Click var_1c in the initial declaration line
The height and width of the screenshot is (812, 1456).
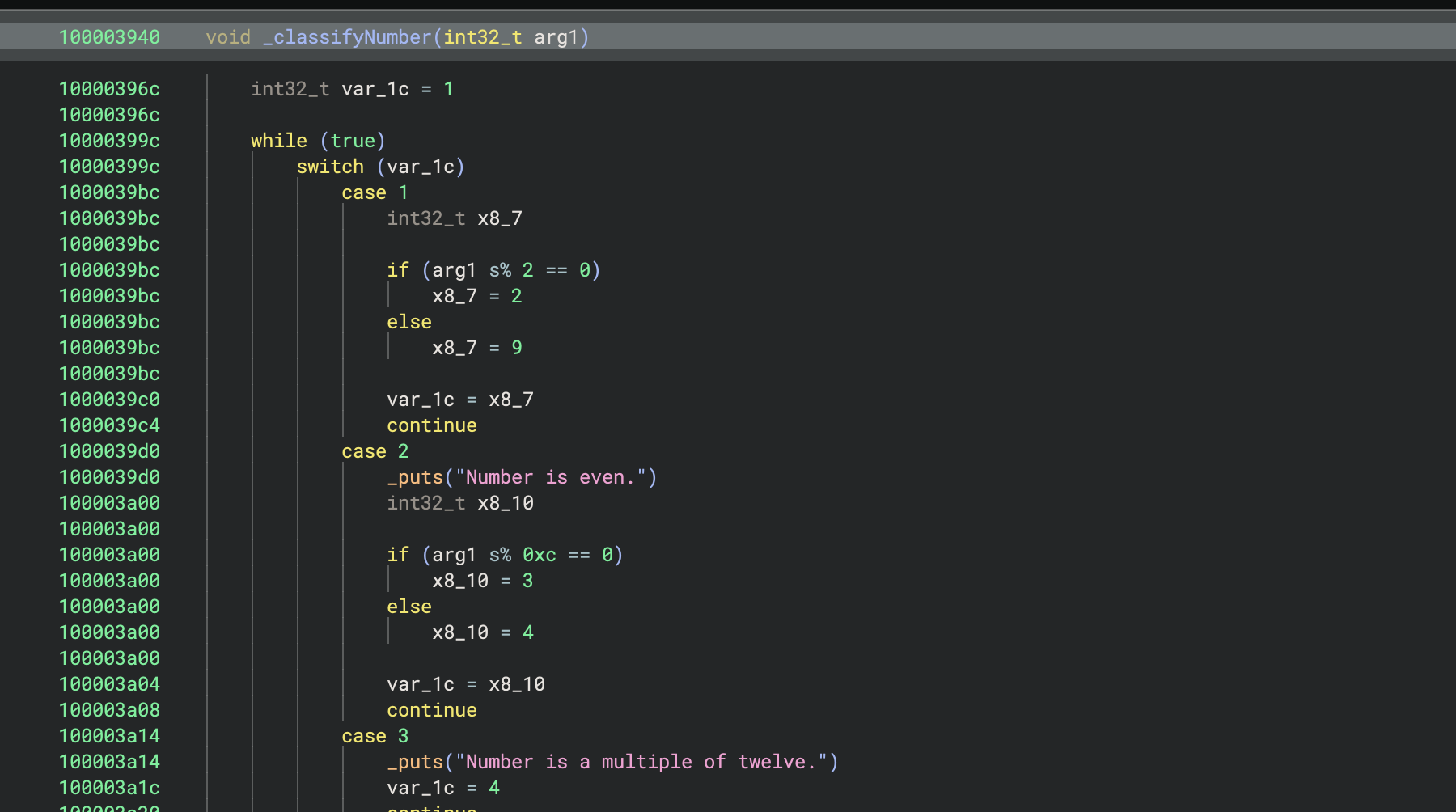tap(375, 89)
